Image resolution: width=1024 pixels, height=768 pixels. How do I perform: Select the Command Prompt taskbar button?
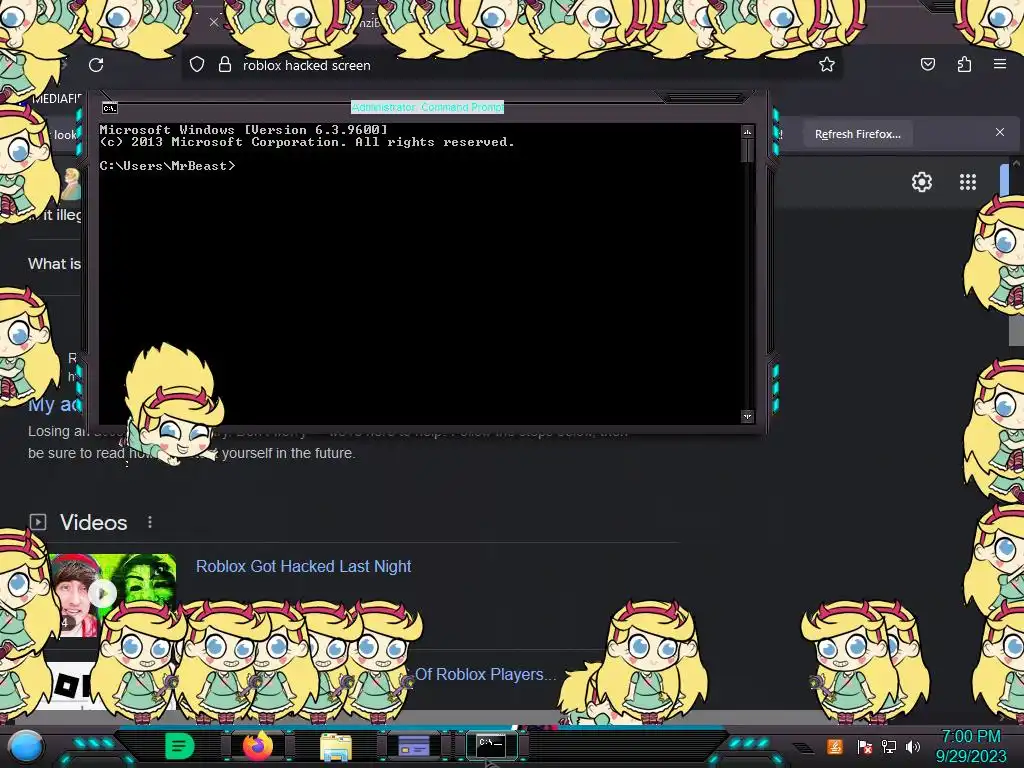pos(491,745)
